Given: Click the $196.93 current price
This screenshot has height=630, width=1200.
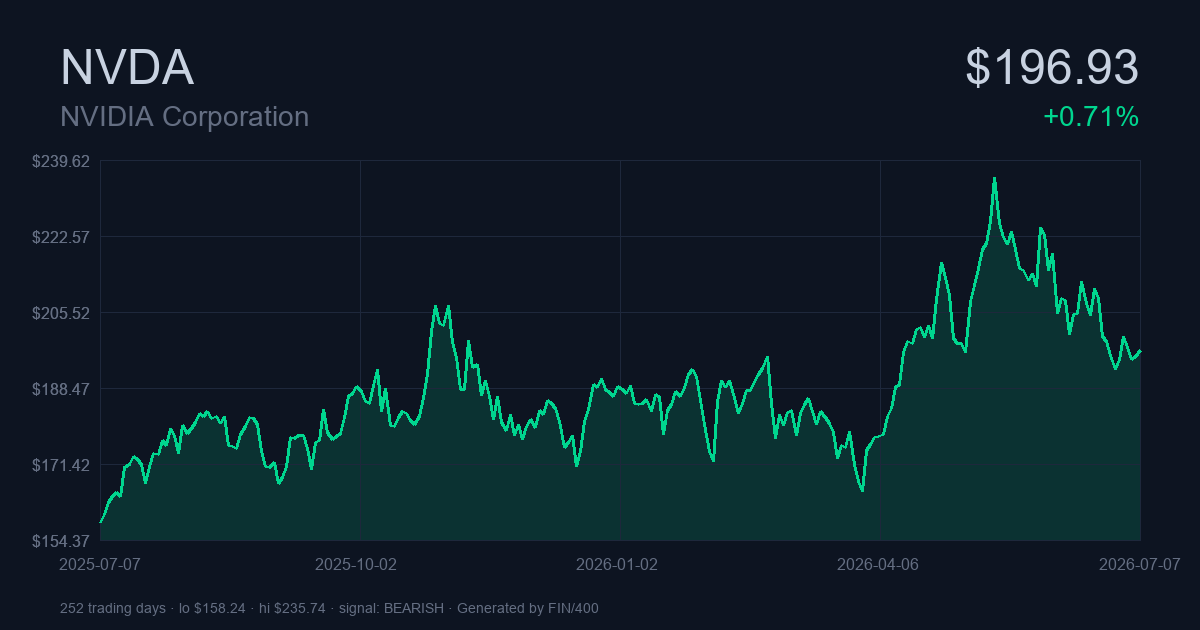Looking at the screenshot, I should 1052,68.
